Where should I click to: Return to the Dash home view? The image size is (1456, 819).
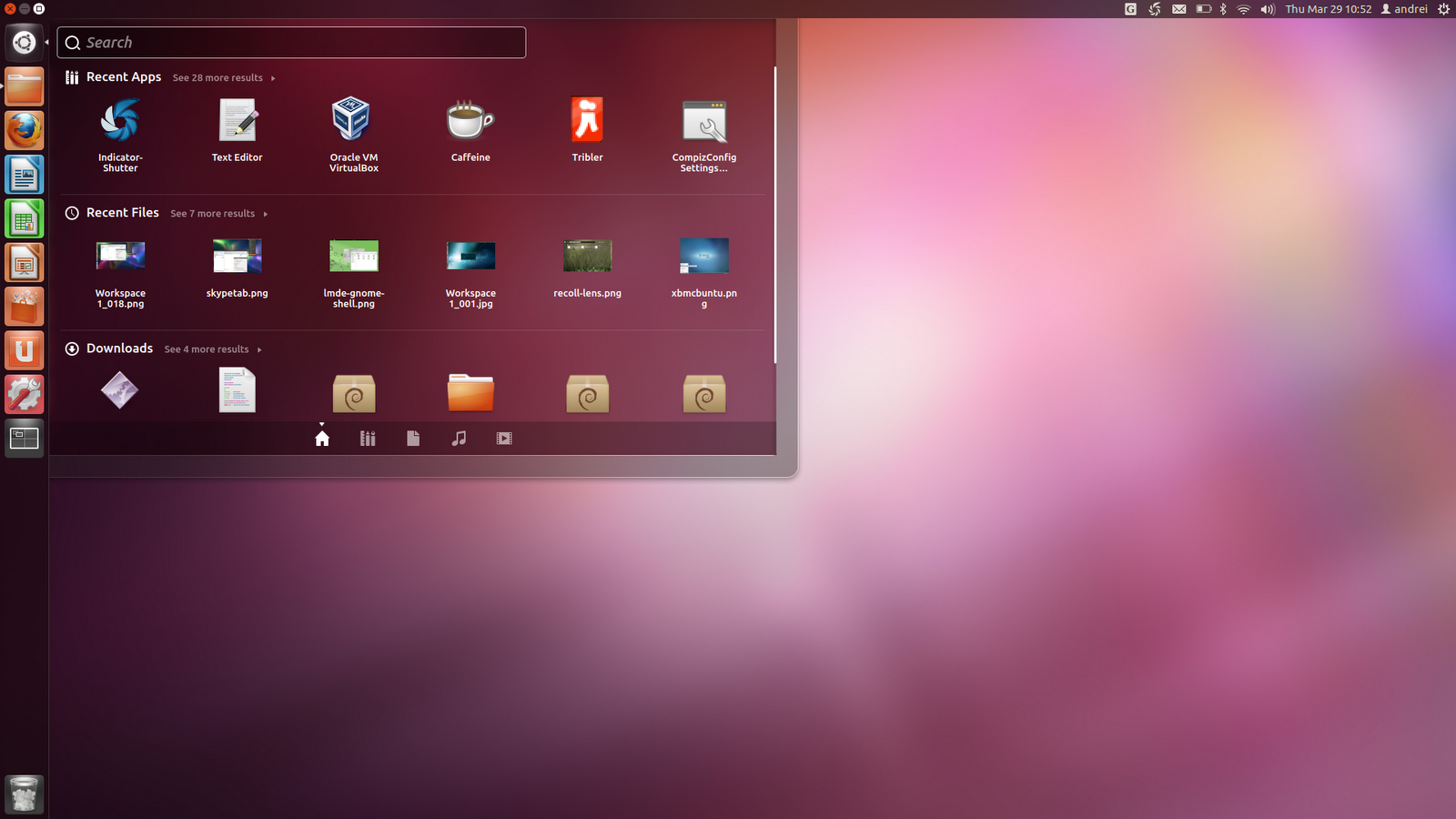(x=322, y=438)
